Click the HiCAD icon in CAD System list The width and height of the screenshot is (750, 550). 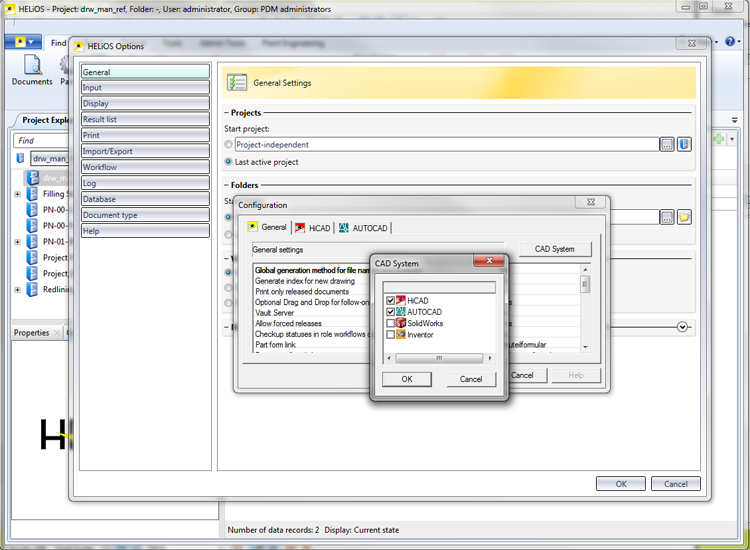pos(401,300)
